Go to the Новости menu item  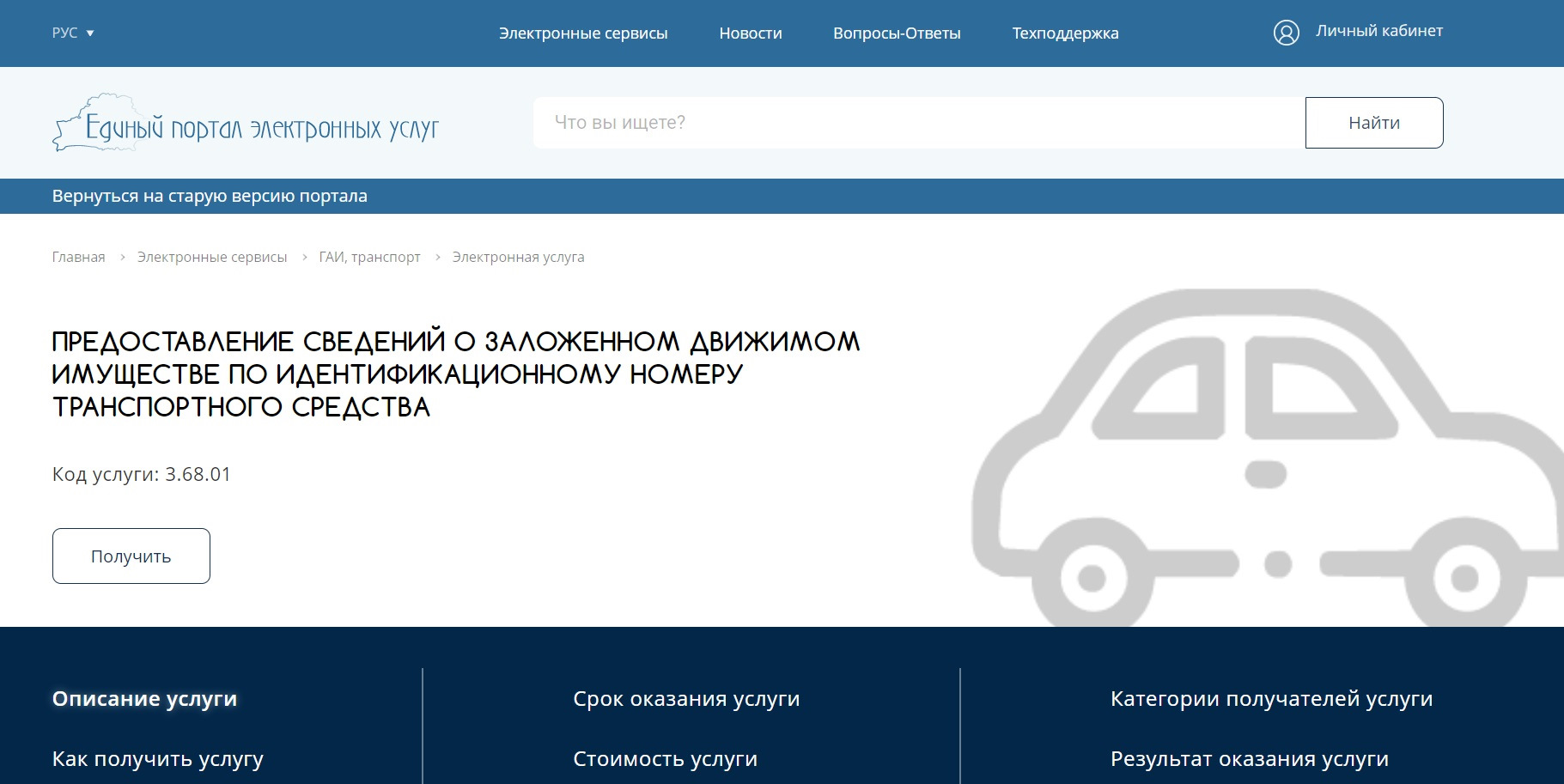(751, 33)
